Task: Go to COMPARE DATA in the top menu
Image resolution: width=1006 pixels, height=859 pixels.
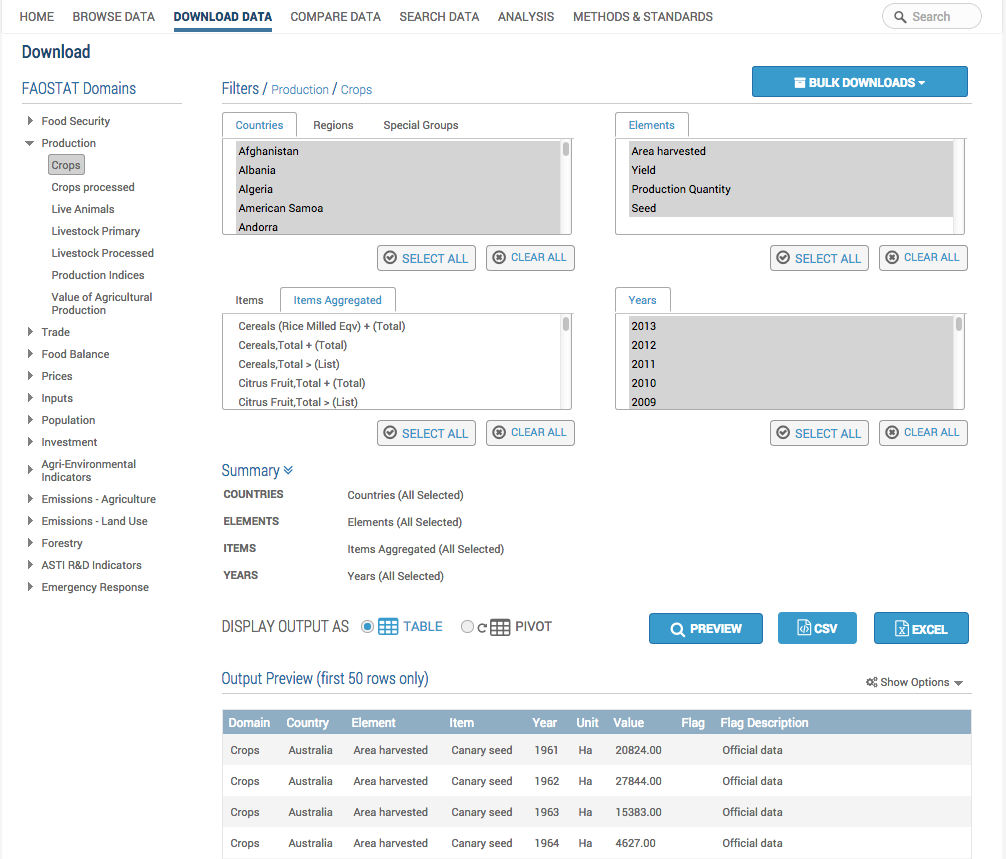Action: pos(335,17)
